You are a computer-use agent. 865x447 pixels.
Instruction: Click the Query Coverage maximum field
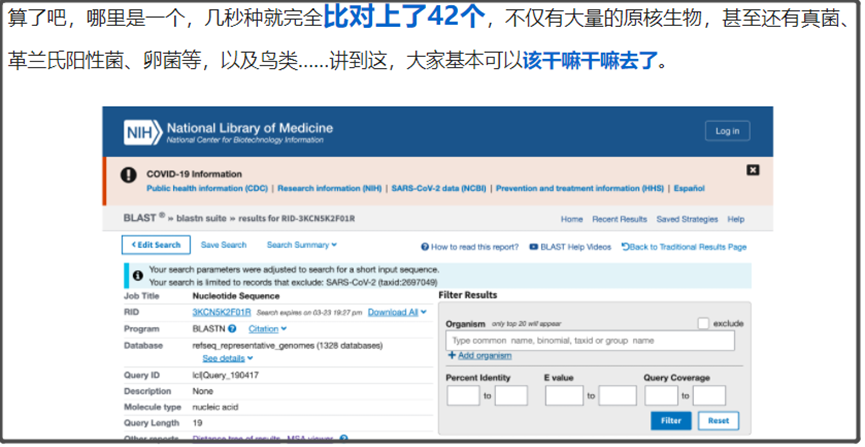click(x=709, y=396)
